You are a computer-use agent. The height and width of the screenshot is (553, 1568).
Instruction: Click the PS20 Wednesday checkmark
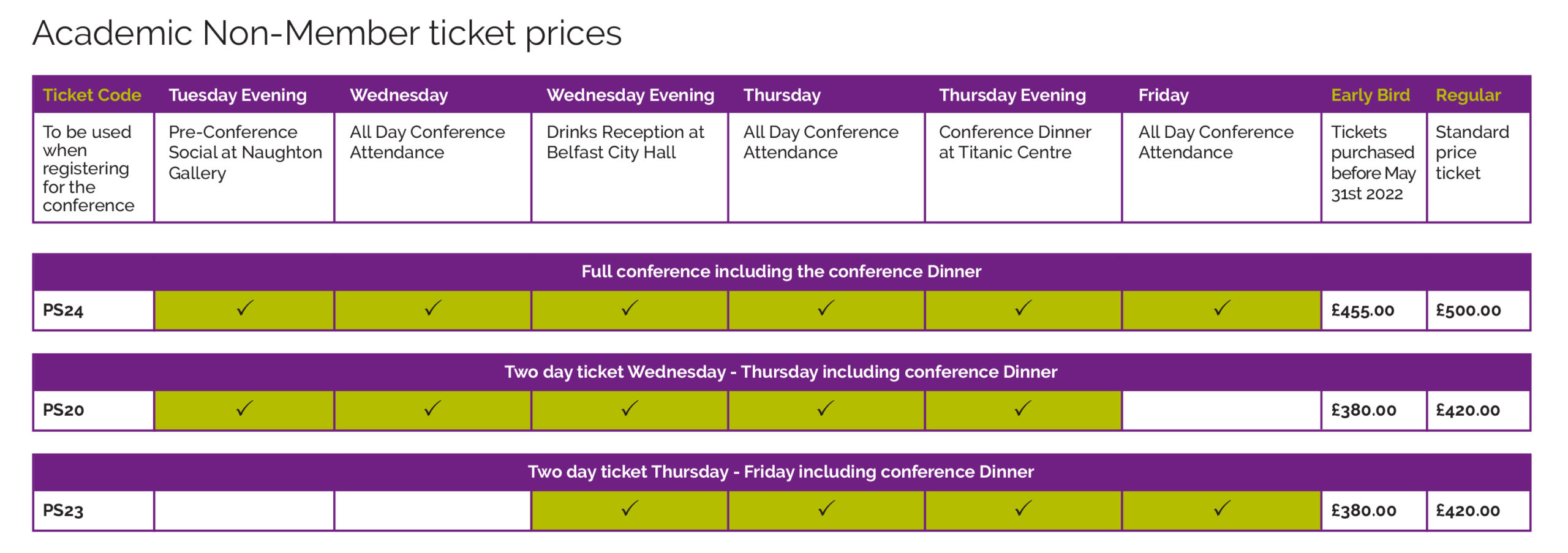pos(432,408)
